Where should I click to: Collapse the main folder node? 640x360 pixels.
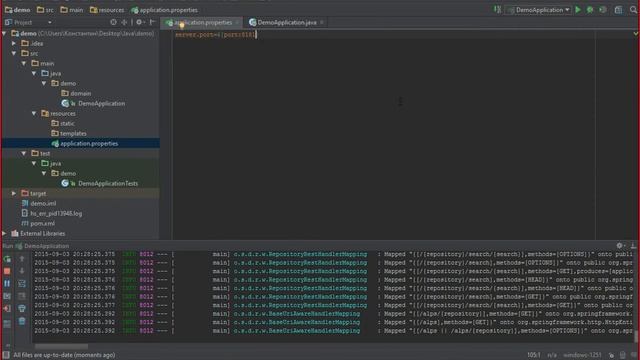pos(24,63)
